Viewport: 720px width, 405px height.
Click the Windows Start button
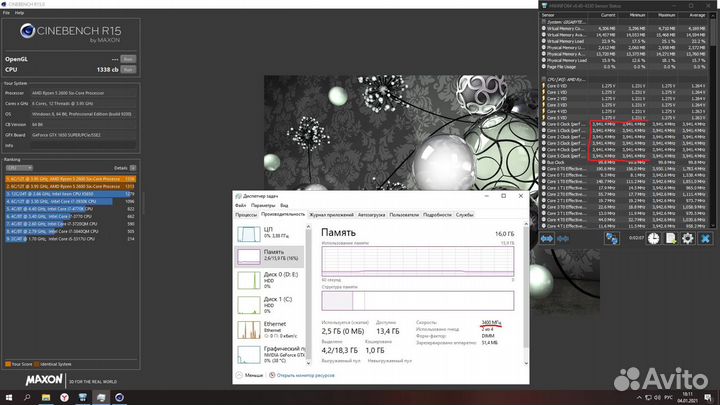click(x=8, y=396)
